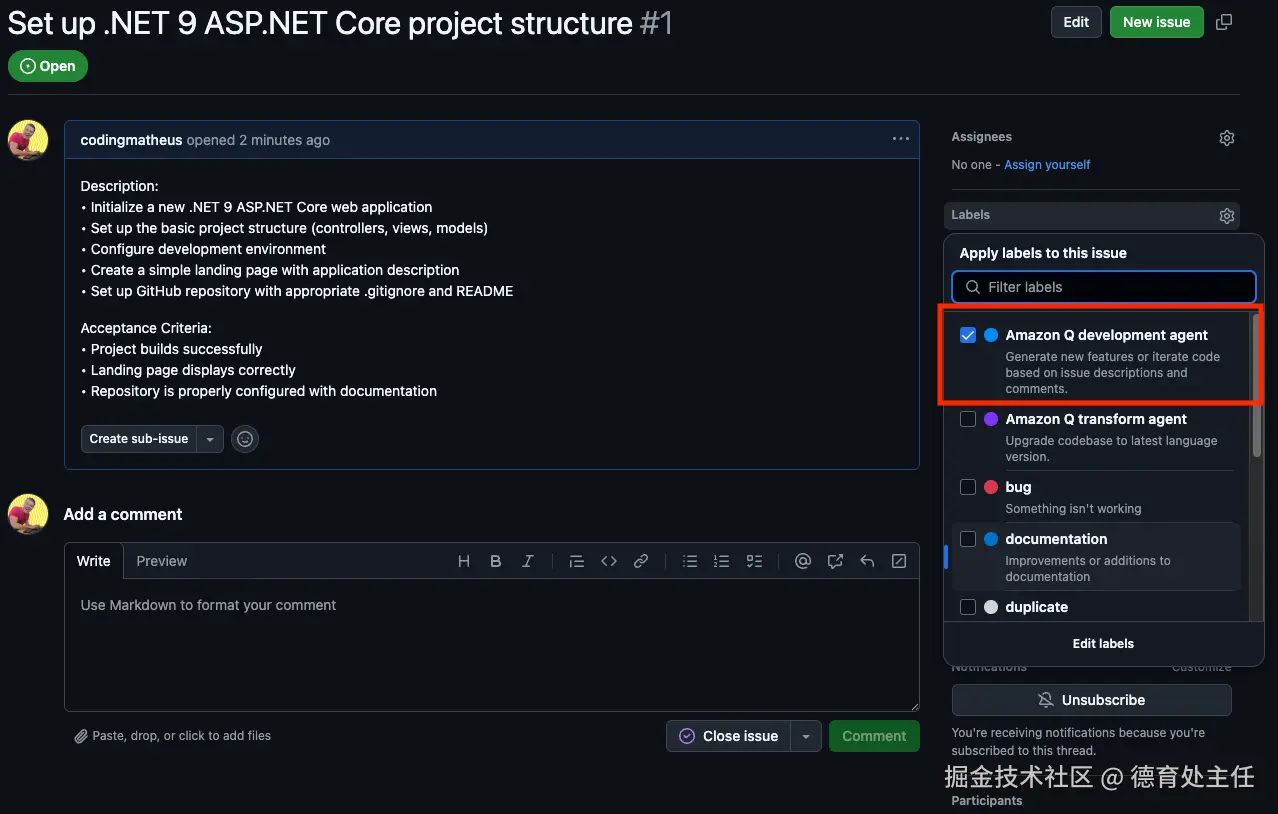1278x814 pixels.
Task: Open the issue options ellipsis menu
Action: tap(900, 139)
